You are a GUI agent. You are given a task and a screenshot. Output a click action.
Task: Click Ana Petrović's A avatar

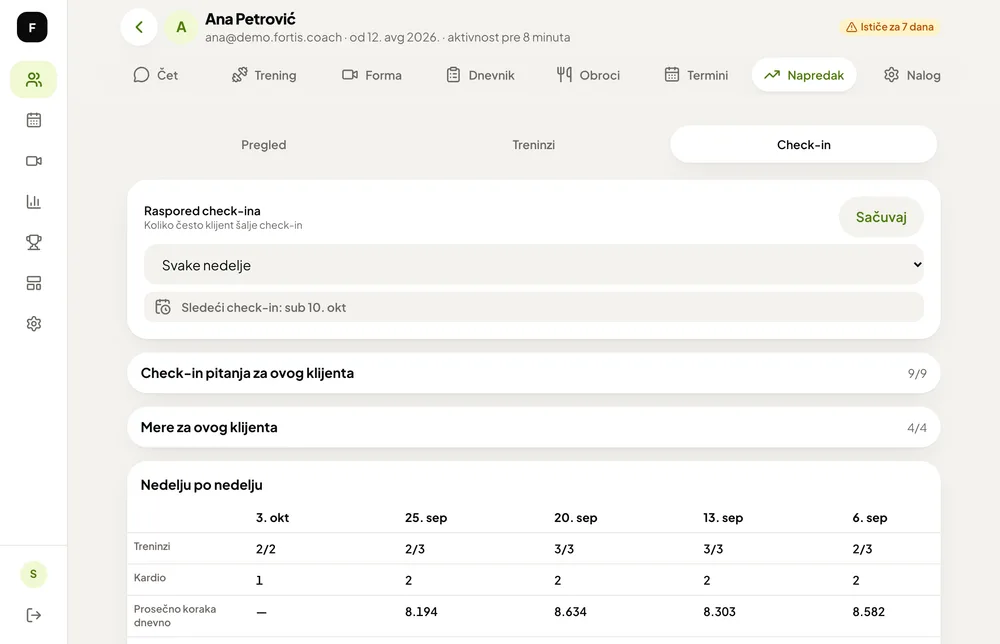click(x=181, y=27)
